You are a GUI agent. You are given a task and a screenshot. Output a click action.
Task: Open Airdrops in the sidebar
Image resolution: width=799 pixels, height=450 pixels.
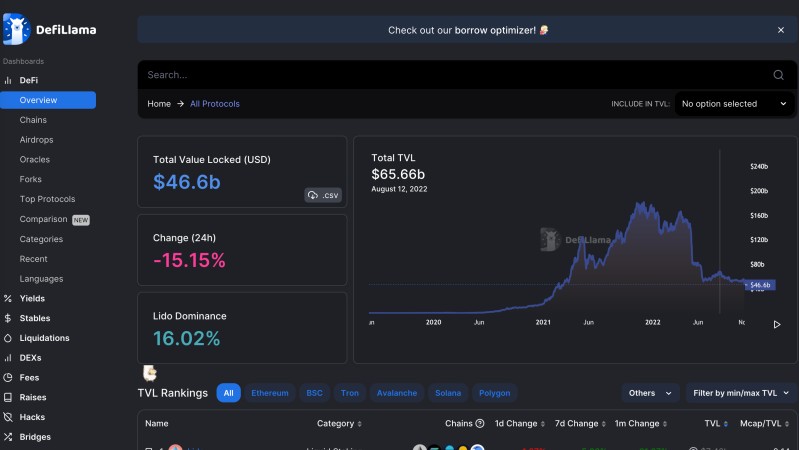pyautogui.click(x=36, y=140)
